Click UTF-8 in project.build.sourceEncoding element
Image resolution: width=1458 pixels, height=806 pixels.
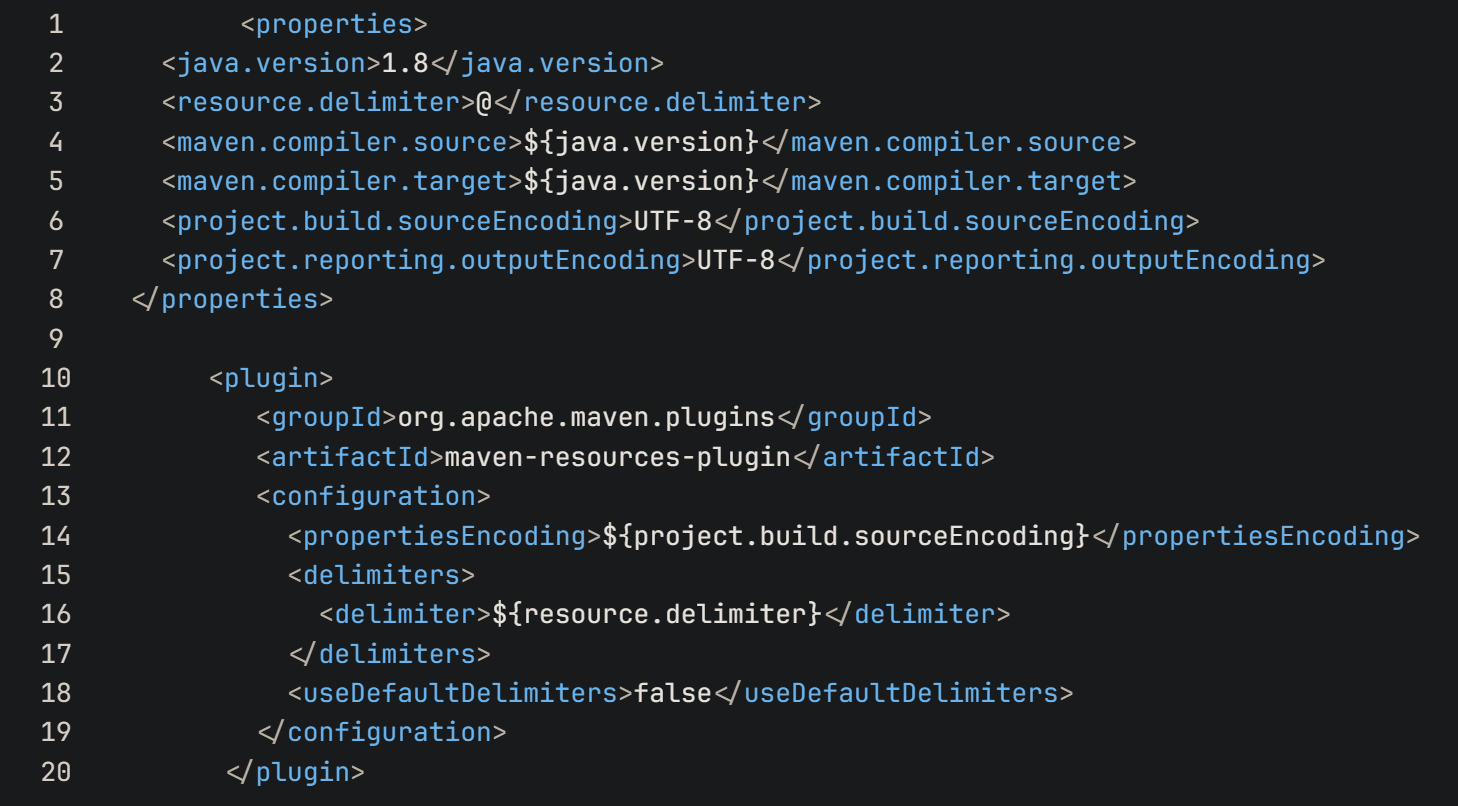pos(673,220)
